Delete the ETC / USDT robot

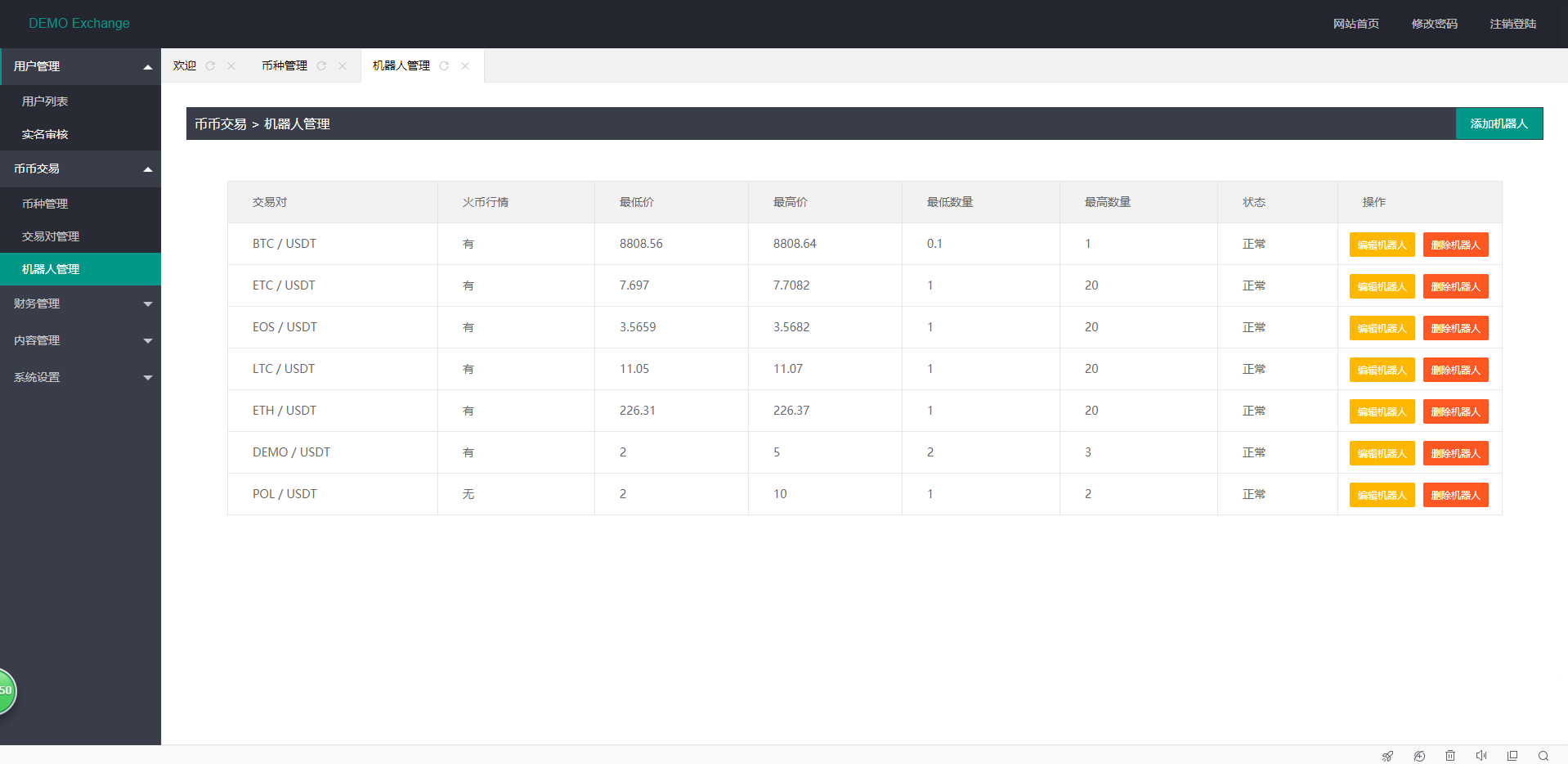(1456, 286)
